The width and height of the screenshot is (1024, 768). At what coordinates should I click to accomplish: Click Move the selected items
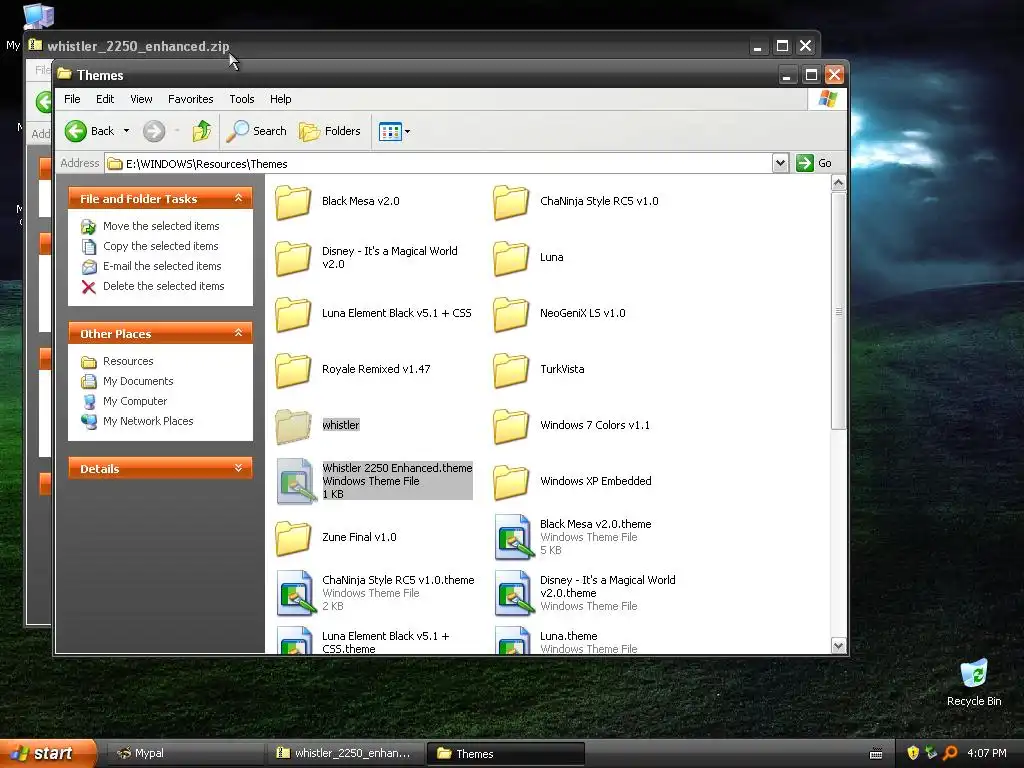pos(161,226)
